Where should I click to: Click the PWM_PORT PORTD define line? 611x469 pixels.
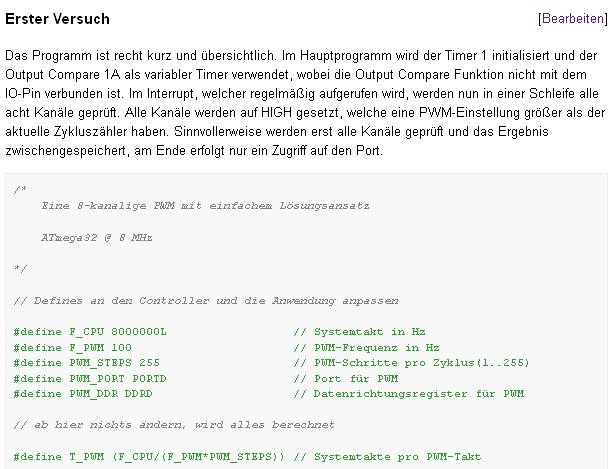[x=90, y=379]
